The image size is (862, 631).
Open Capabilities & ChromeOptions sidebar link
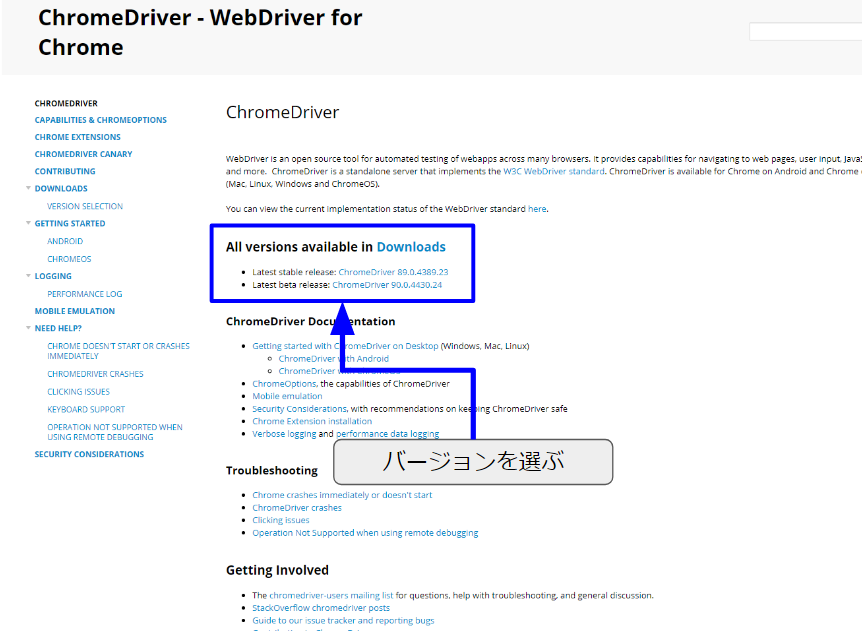coord(101,120)
